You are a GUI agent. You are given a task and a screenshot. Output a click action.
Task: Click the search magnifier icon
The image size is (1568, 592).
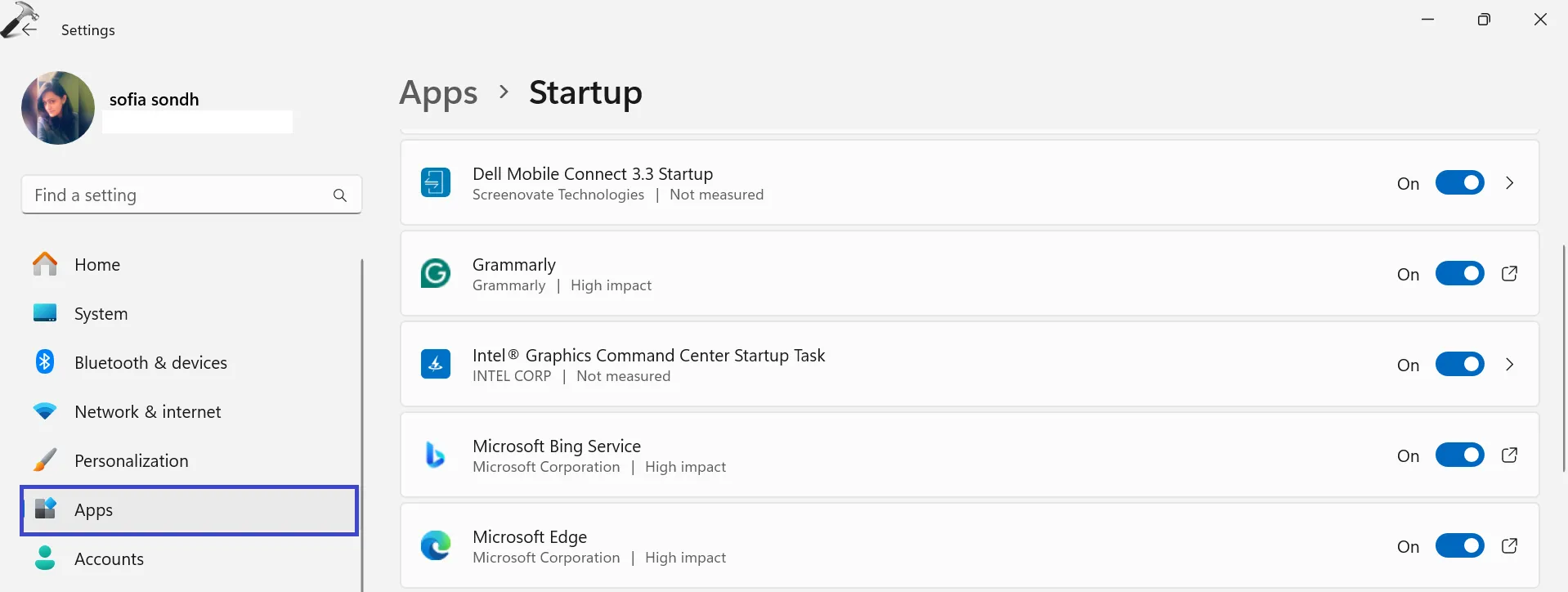pos(340,195)
